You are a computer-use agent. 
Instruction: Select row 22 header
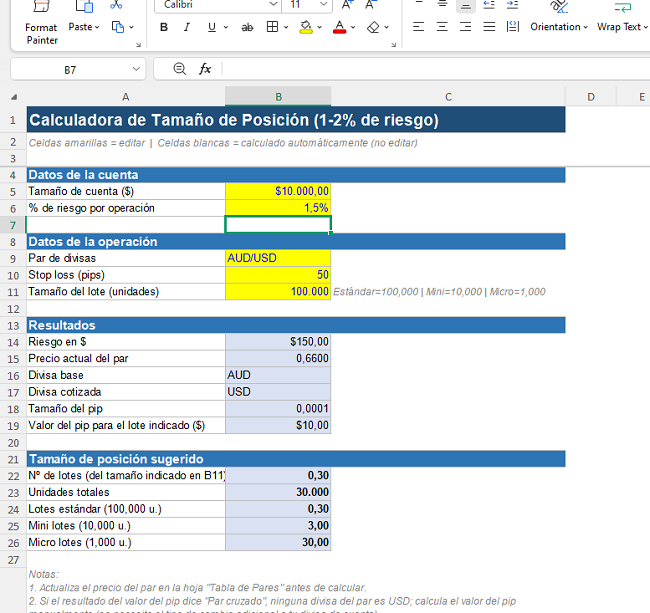click(x=13, y=476)
